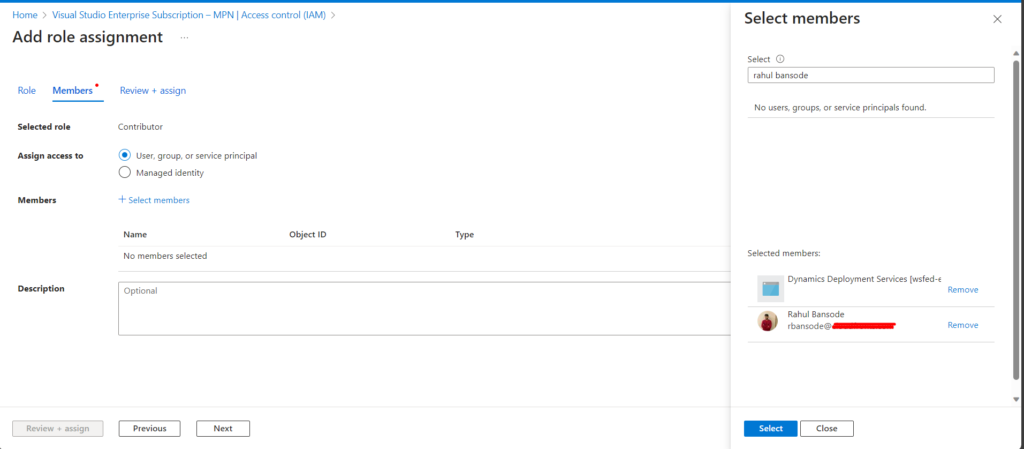Click the Previous button
This screenshot has height=449, width=1024.
coord(150,428)
